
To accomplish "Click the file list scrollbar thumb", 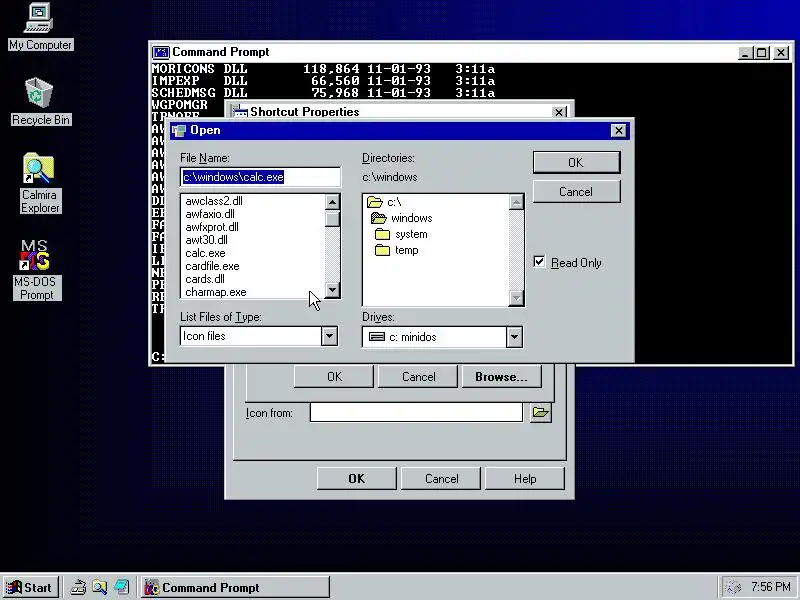I will (333, 218).
